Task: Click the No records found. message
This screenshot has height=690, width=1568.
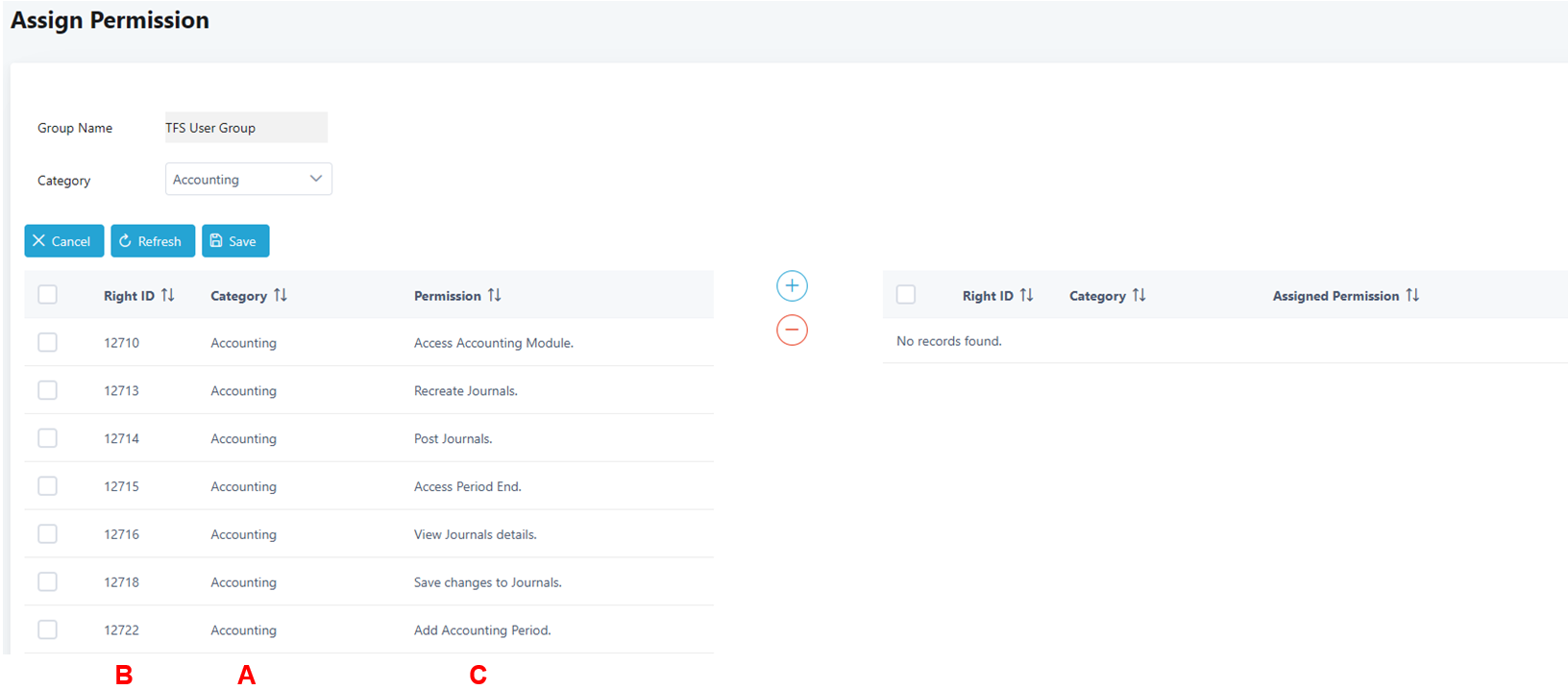Action: [949, 341]
